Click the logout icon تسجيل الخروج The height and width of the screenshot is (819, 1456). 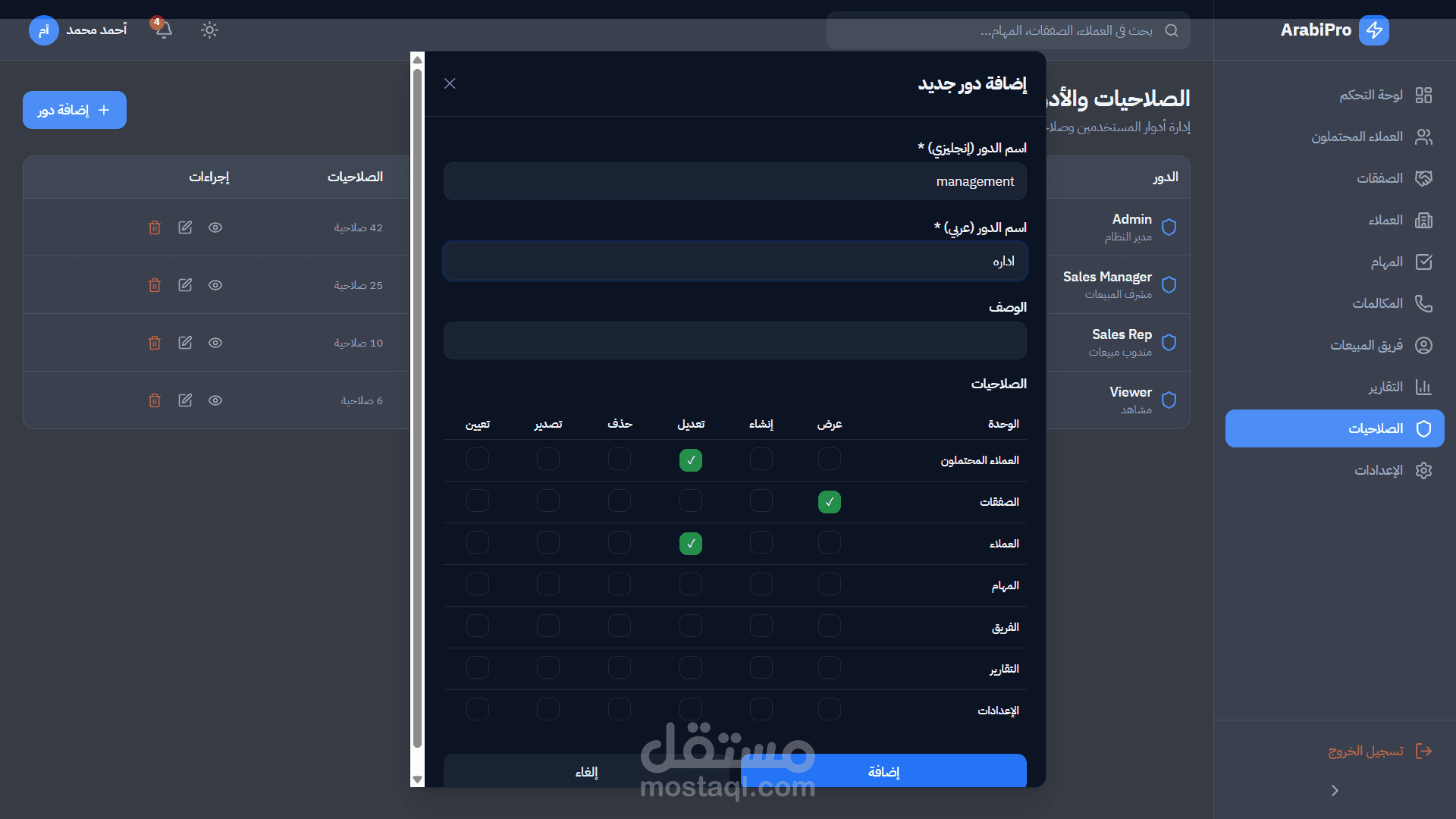click(x=1423, y=751)
